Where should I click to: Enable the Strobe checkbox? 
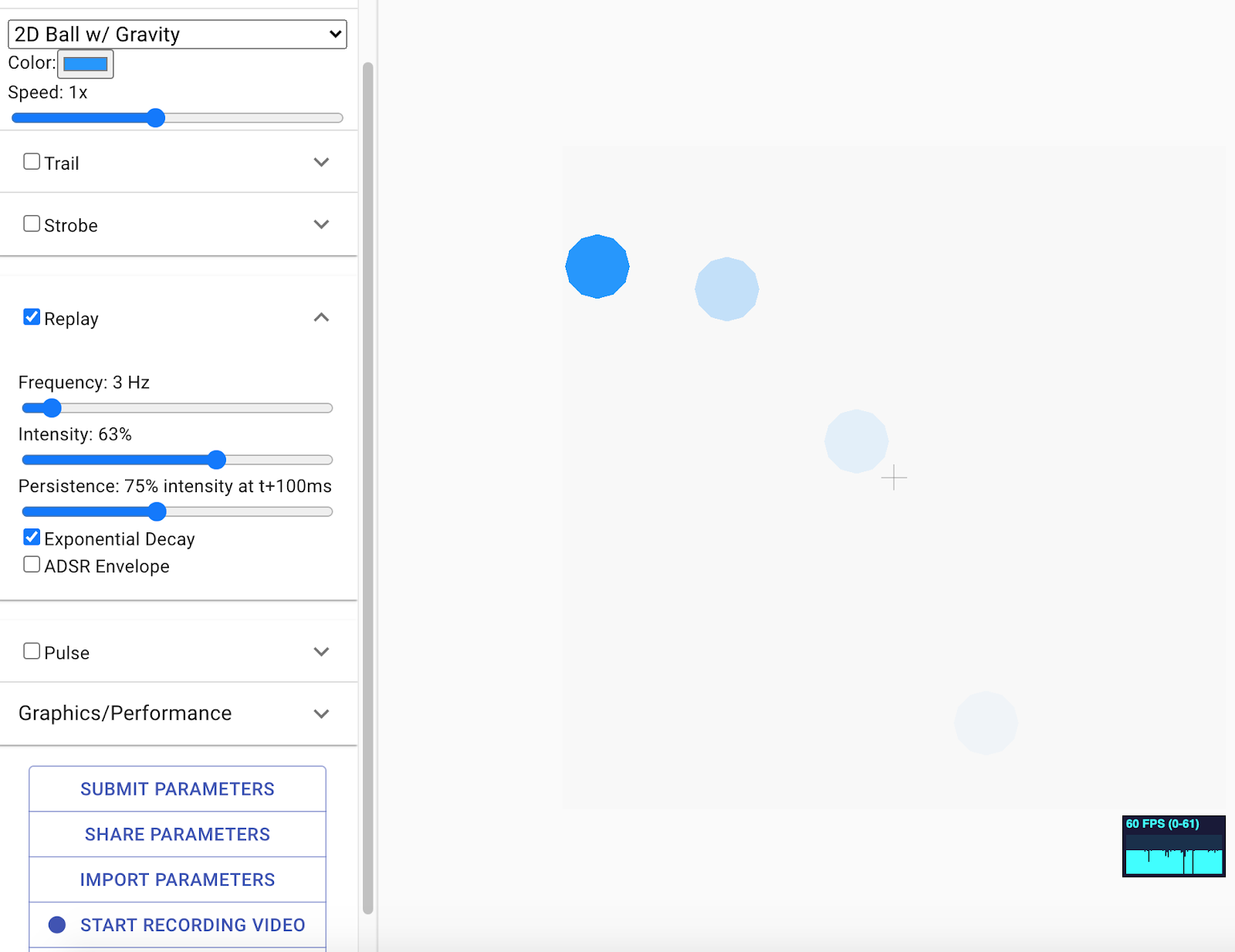[32, 224]
